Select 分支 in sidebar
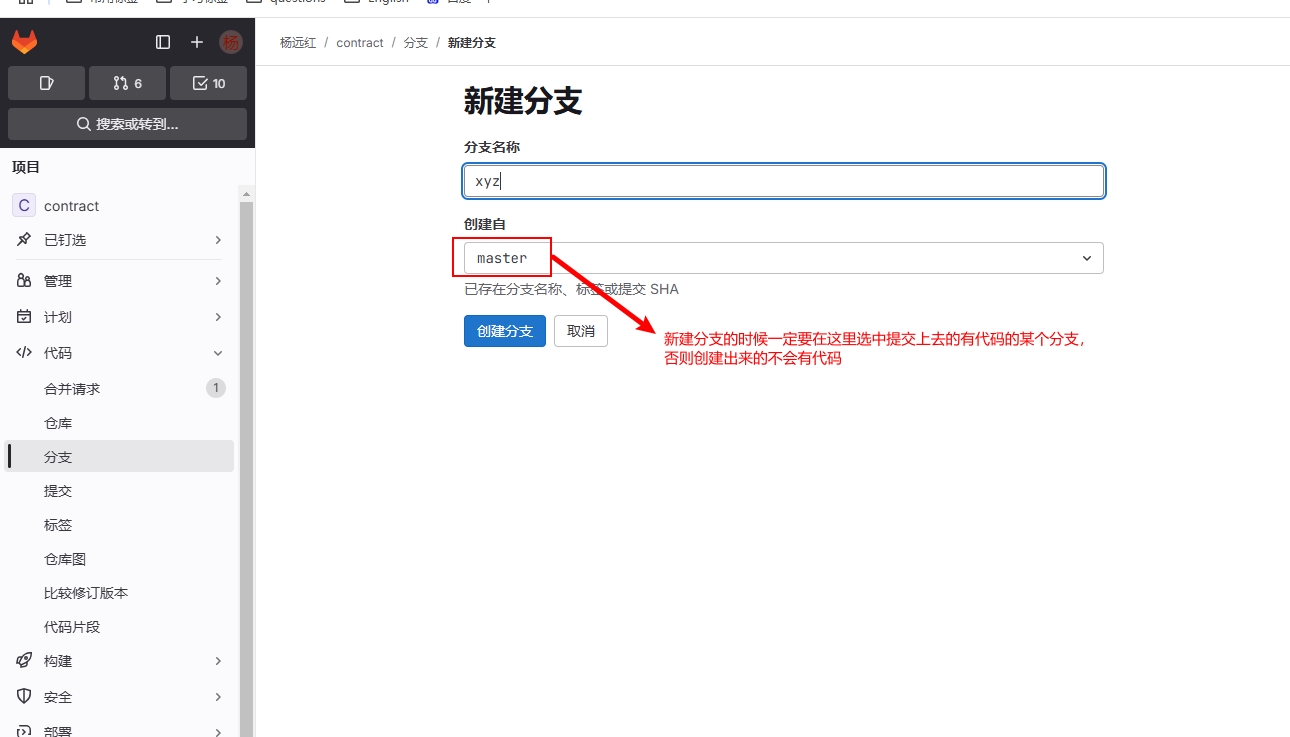 119,457
